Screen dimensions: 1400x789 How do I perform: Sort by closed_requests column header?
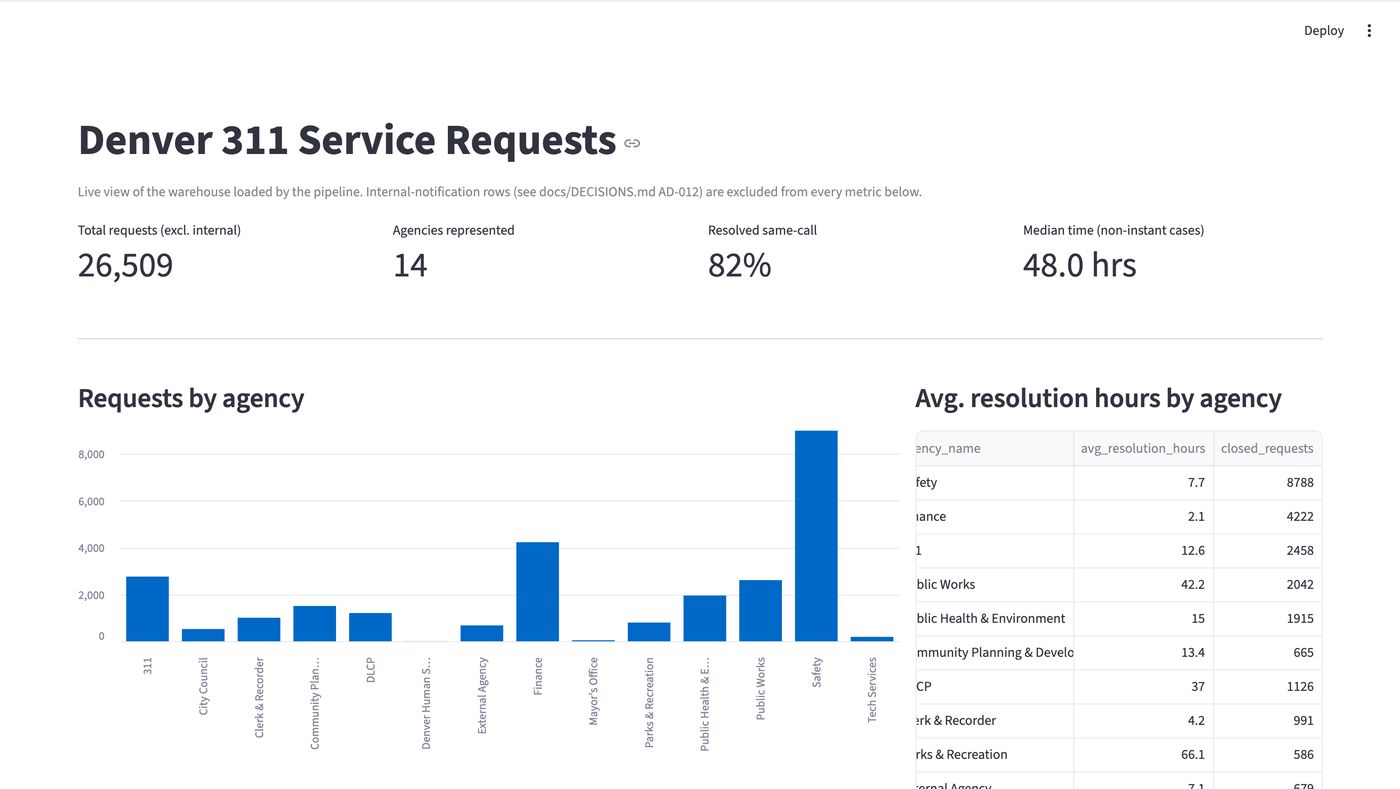(x=1267, y=448)
